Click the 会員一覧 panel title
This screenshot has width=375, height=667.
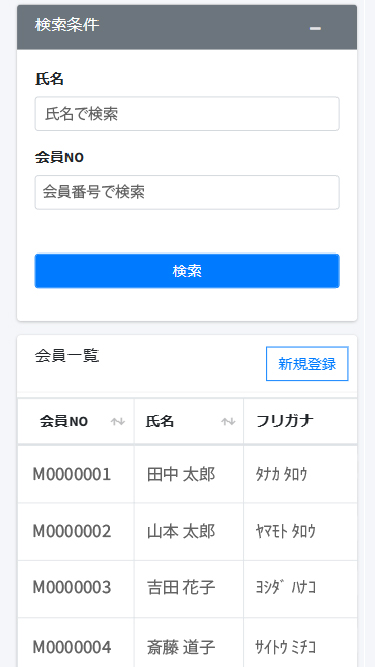67,356
